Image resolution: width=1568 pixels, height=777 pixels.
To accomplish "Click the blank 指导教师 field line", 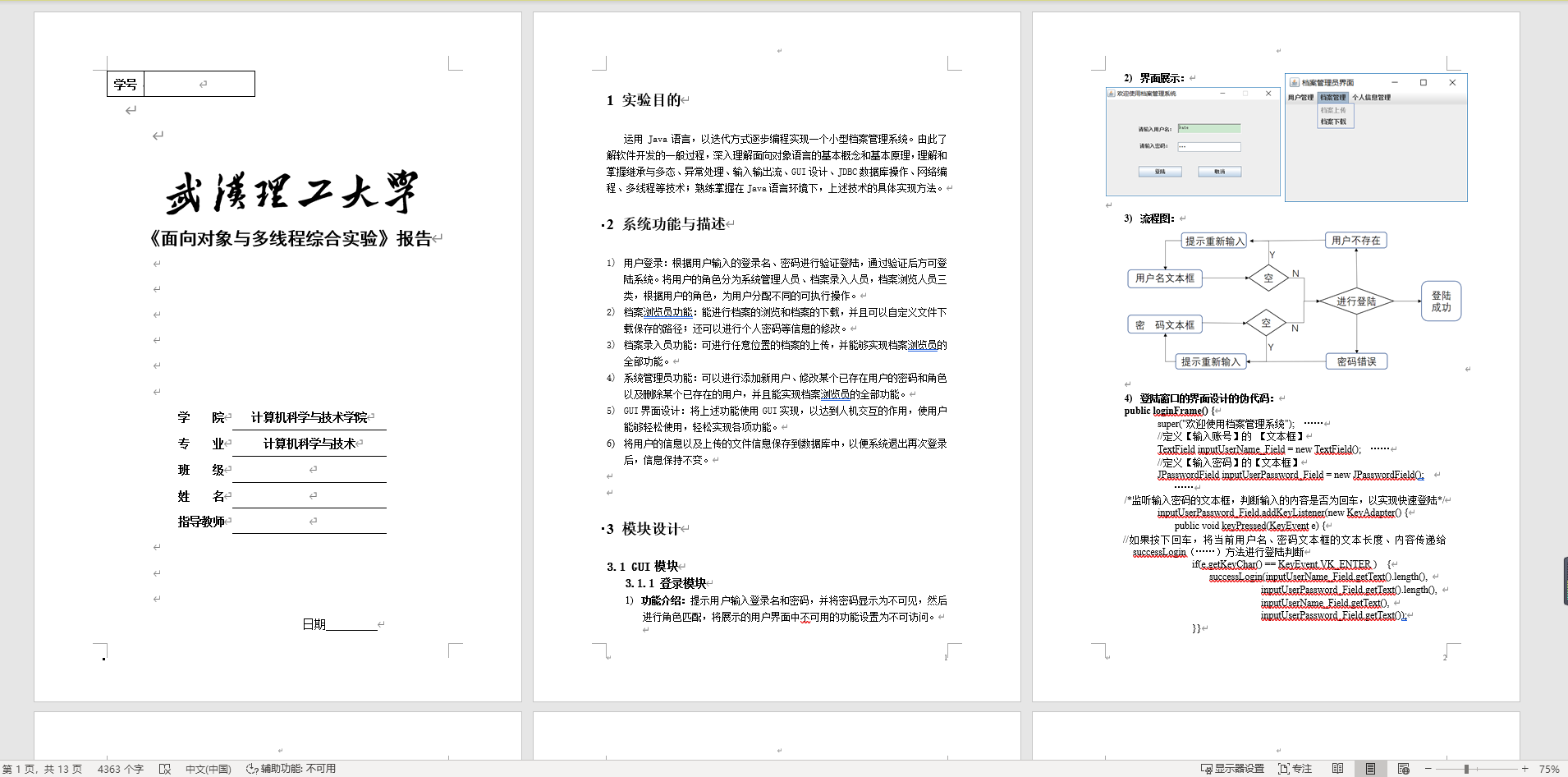I will (x=309, y=522).
